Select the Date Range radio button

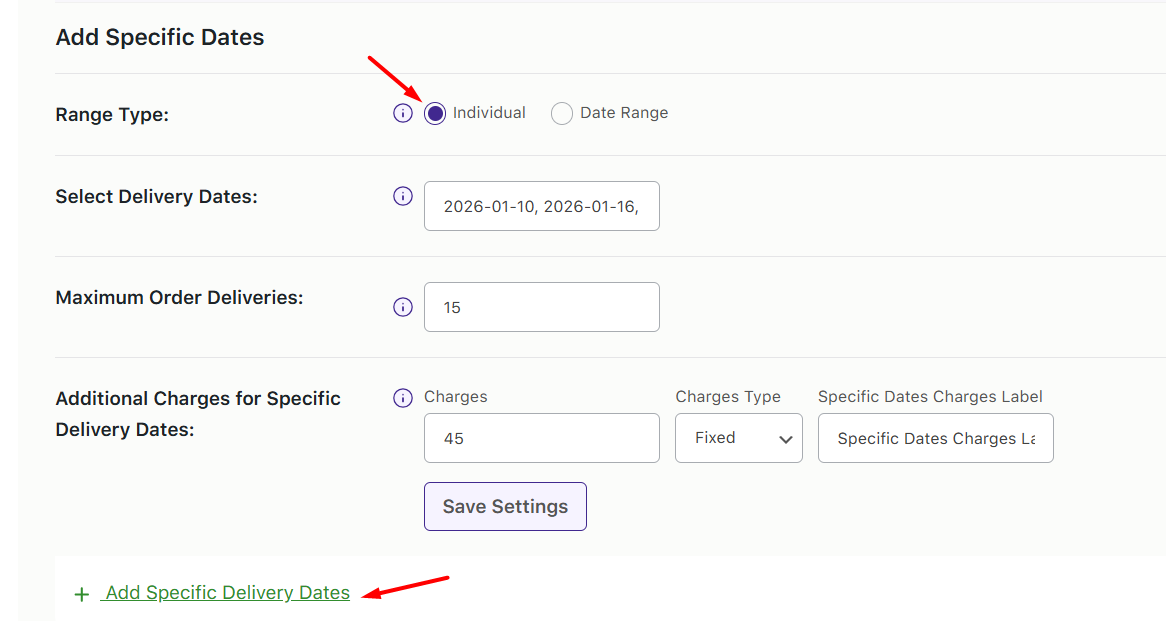click(x=562, y=114)
